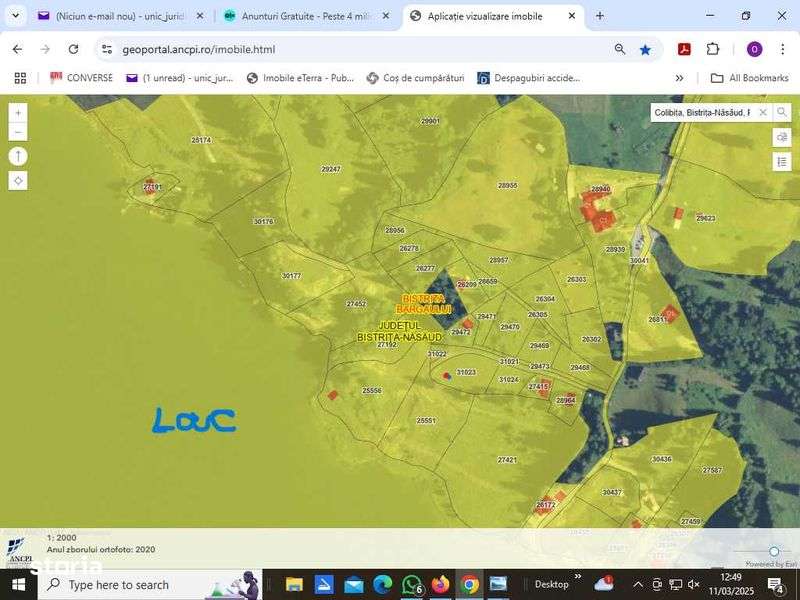This screenshot has width=800, height=600.
Task: Select parcel 27421 on the map
Action: click(507, 460)
